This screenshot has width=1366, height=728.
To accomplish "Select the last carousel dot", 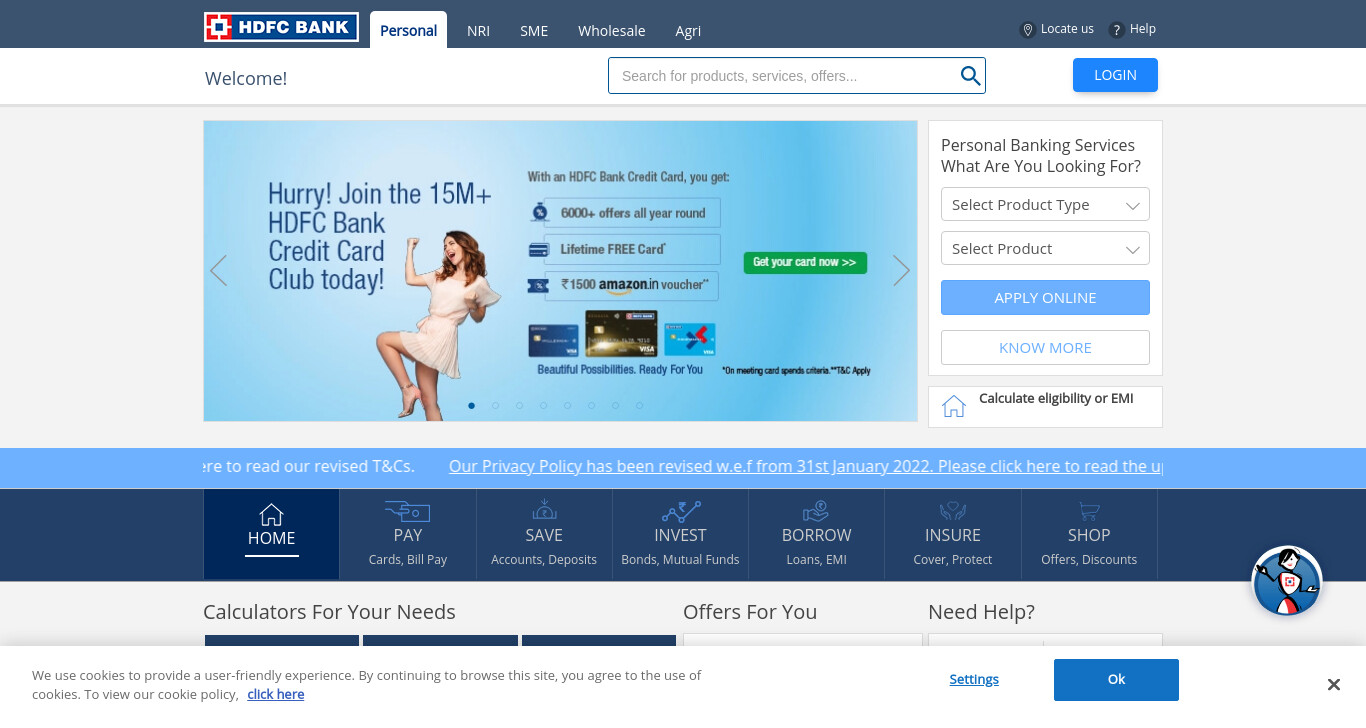I will tap(640, 405).
